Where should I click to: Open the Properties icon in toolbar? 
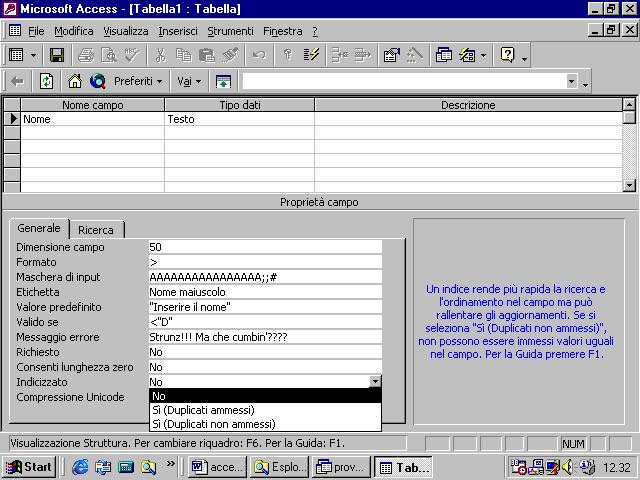tap(391, 55)
